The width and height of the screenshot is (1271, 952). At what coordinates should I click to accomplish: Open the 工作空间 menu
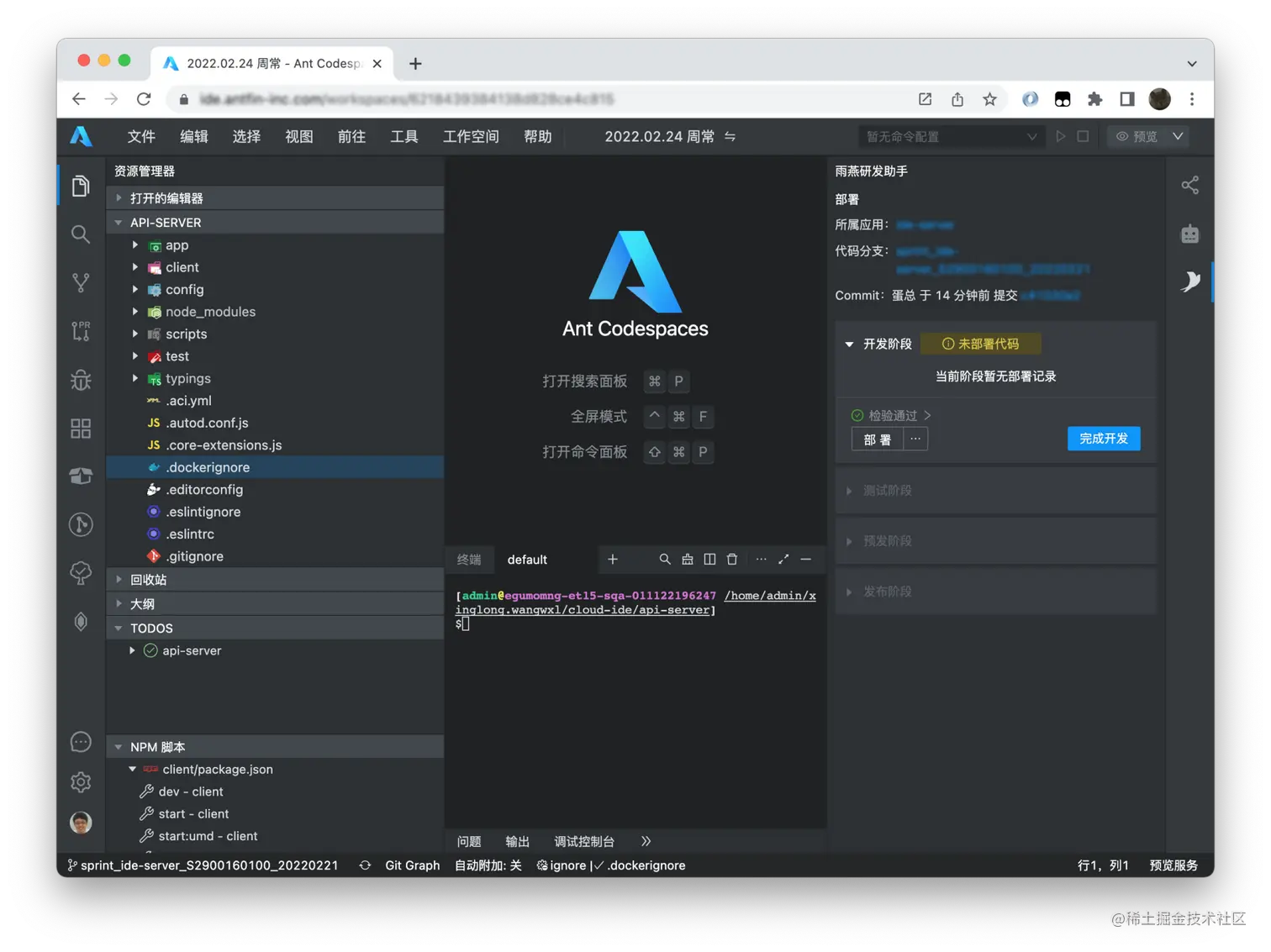click(471, 136)
